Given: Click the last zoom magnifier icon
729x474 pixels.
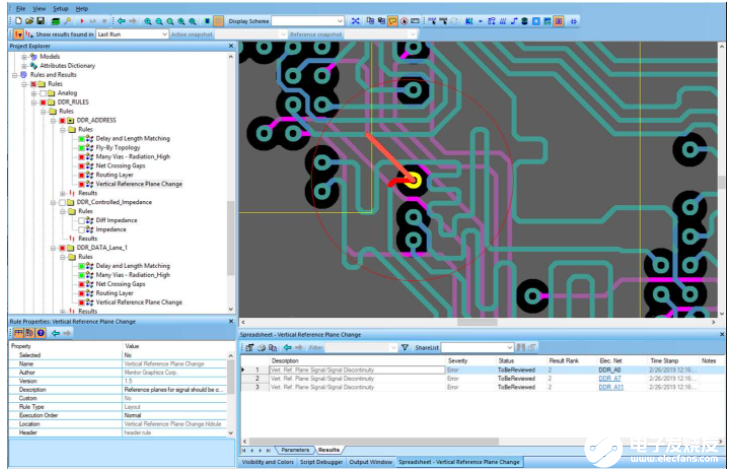Looking at the screenshot, I should (192, 21).
